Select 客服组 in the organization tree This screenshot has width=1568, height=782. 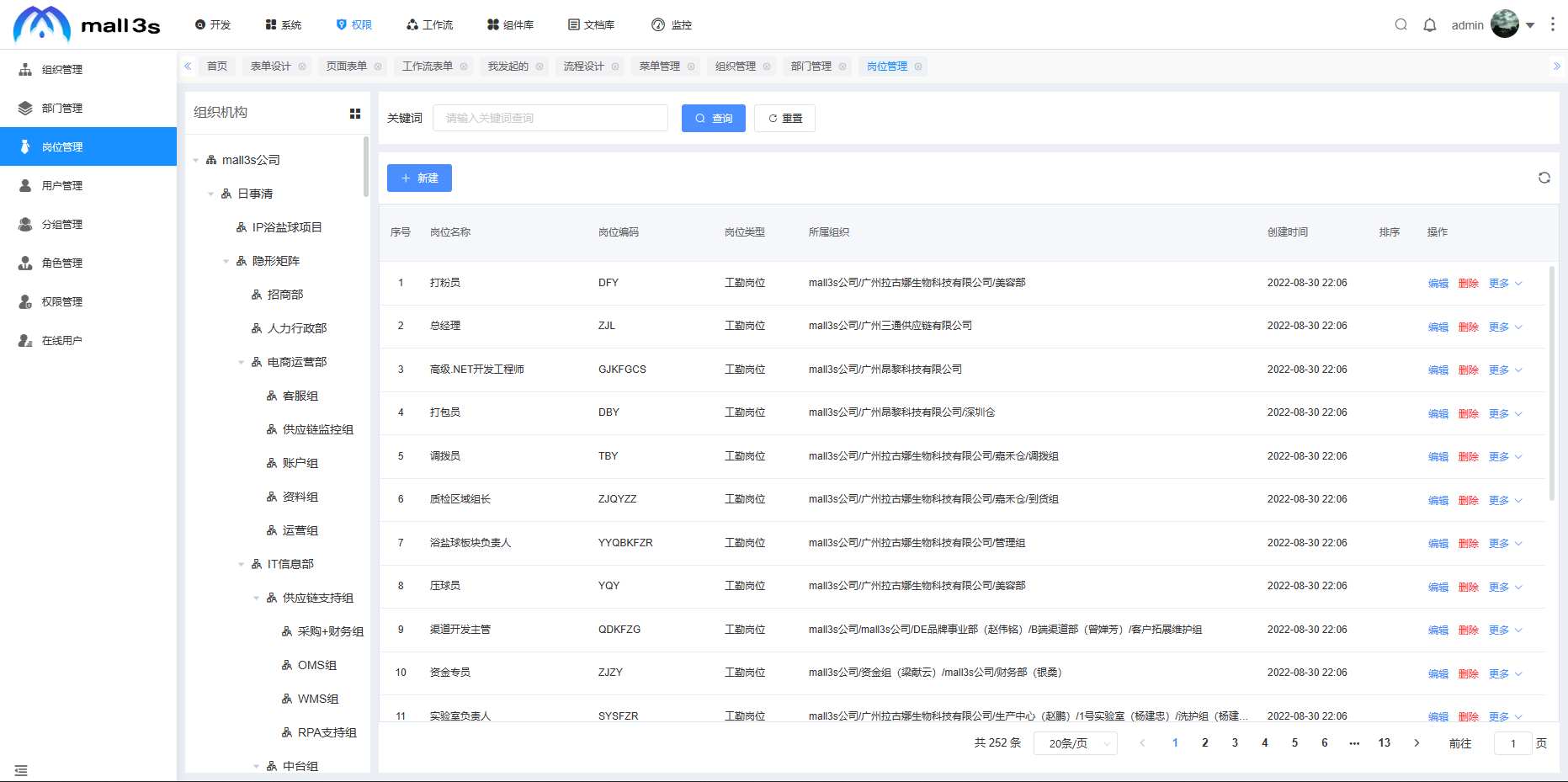(300, 396)
